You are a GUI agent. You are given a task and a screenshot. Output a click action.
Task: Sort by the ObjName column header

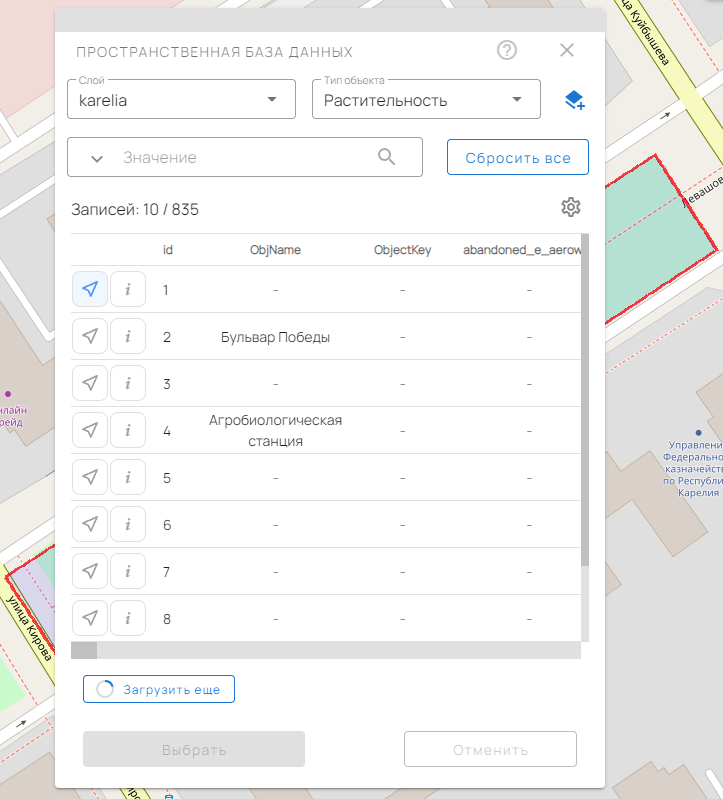pyautogui.click(x=275, y=250)
